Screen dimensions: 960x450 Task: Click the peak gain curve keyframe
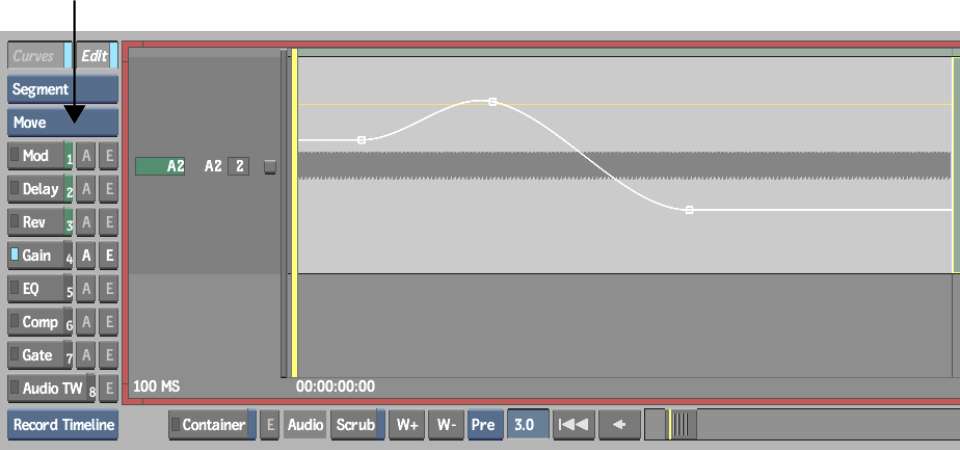coord(492,102)
